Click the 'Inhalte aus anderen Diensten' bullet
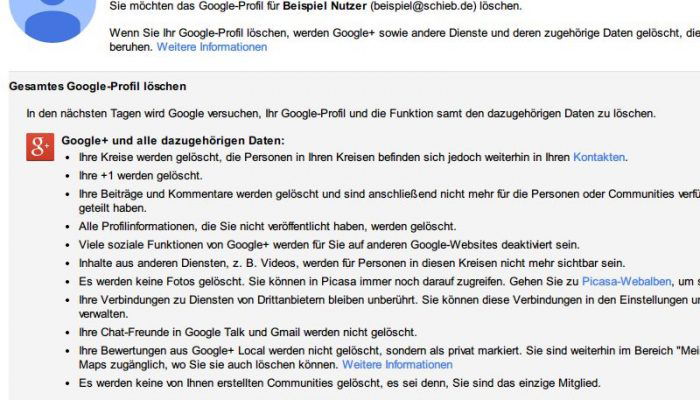700x400 pixels. click(352, 263)
